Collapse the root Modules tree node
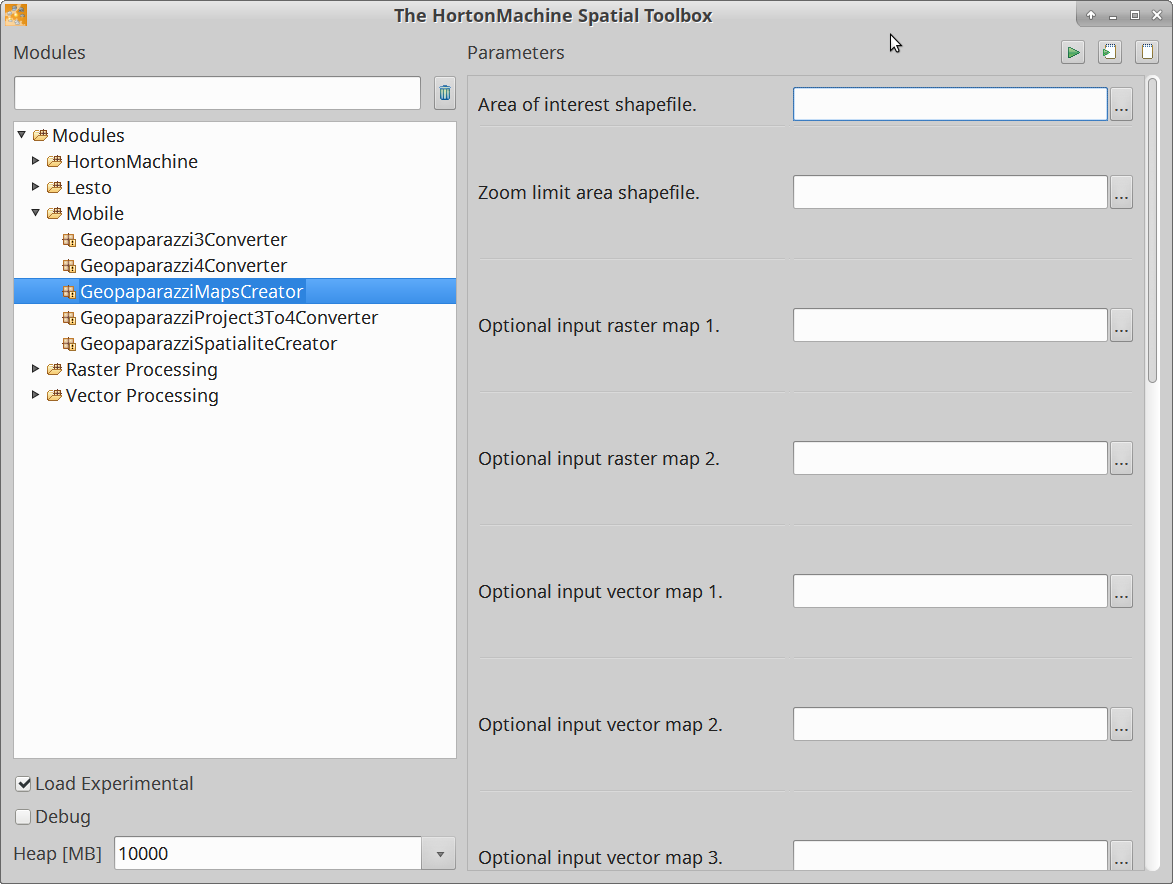The width and height of the screenshot is (1173, 884). [22, 135]
